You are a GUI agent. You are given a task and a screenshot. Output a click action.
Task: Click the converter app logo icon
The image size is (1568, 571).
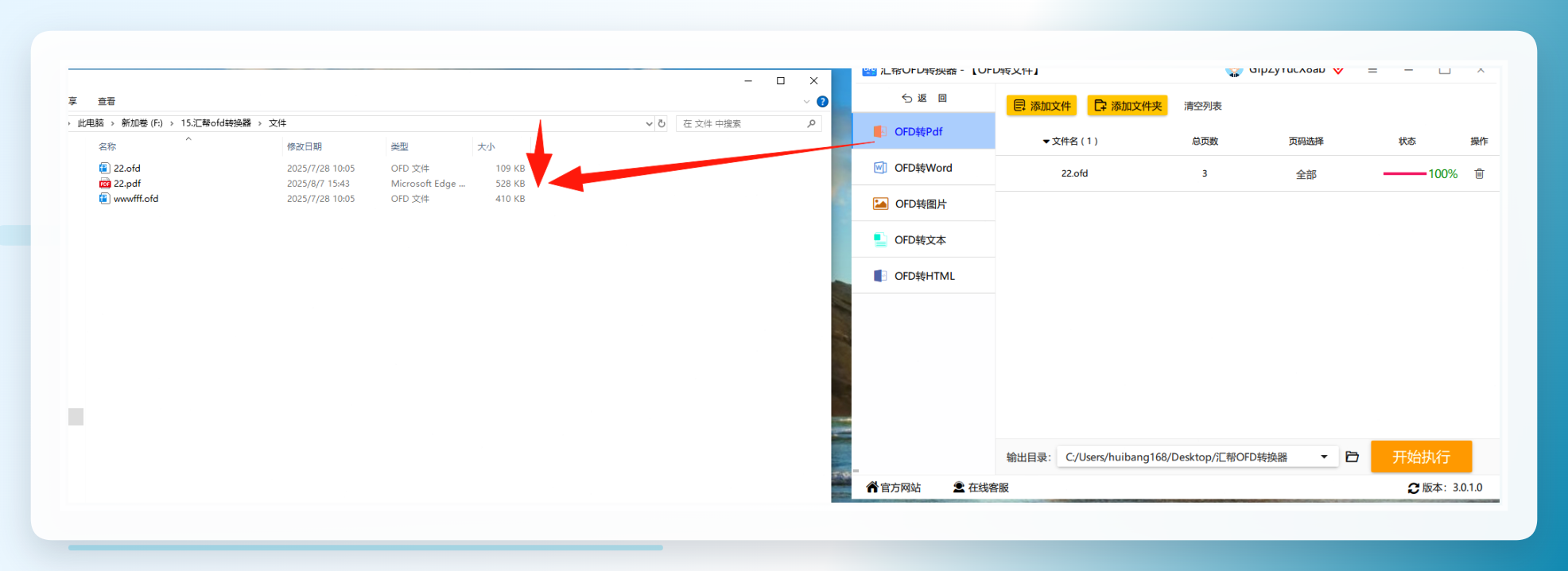click(x=869, y=72)
